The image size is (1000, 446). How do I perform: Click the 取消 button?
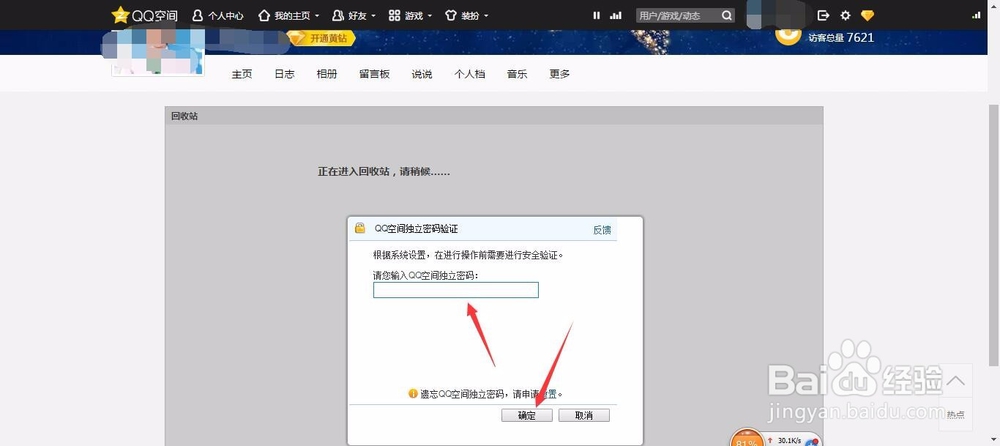tap(584, 415)
